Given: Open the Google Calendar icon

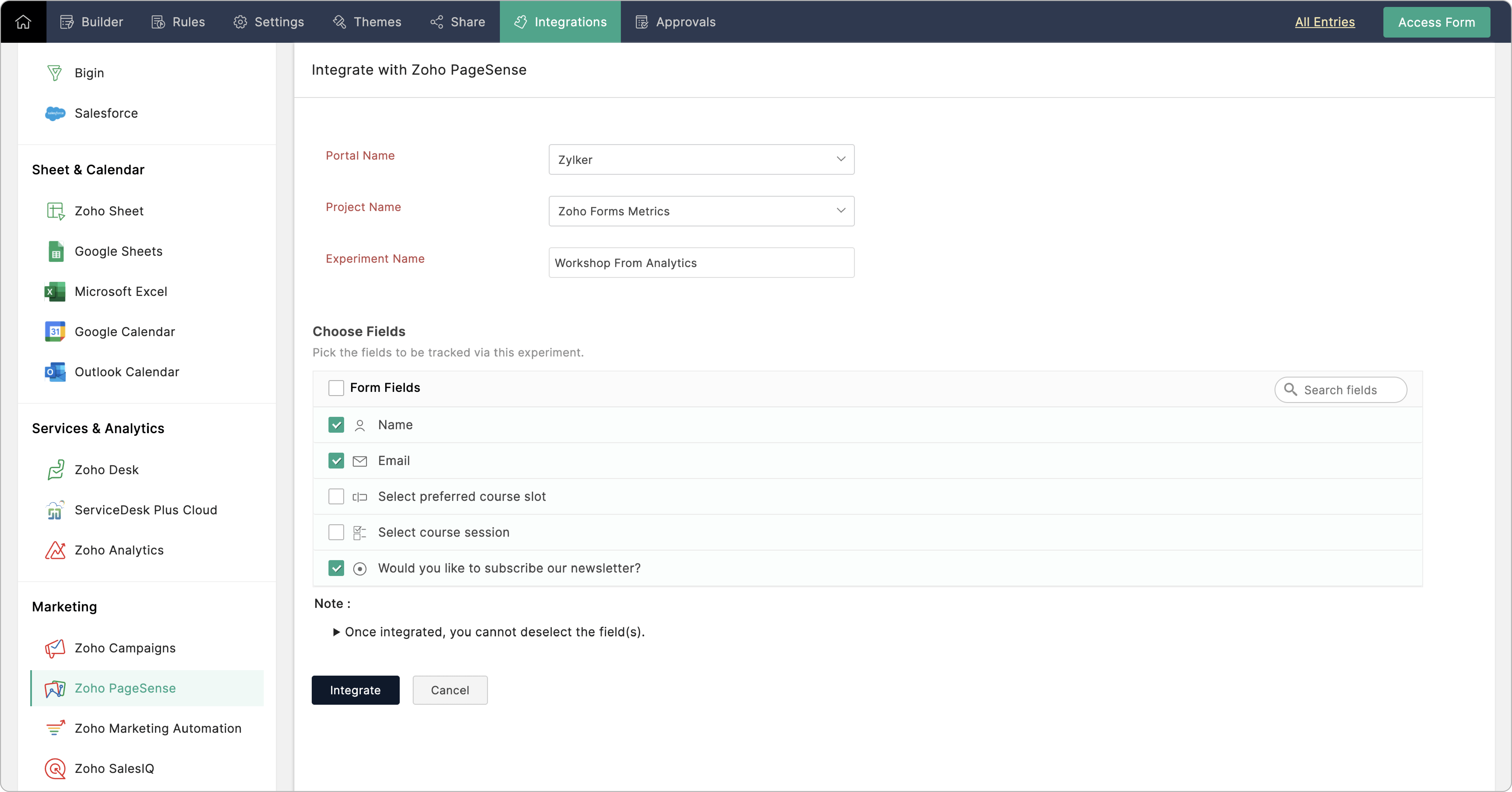Looking at the screenshot, I should (x=55, y=332).
